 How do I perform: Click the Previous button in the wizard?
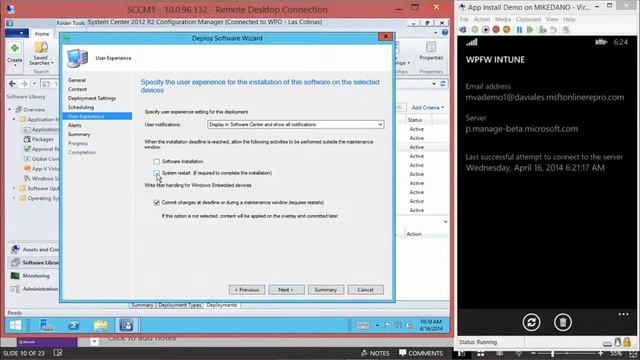[247, 290]
